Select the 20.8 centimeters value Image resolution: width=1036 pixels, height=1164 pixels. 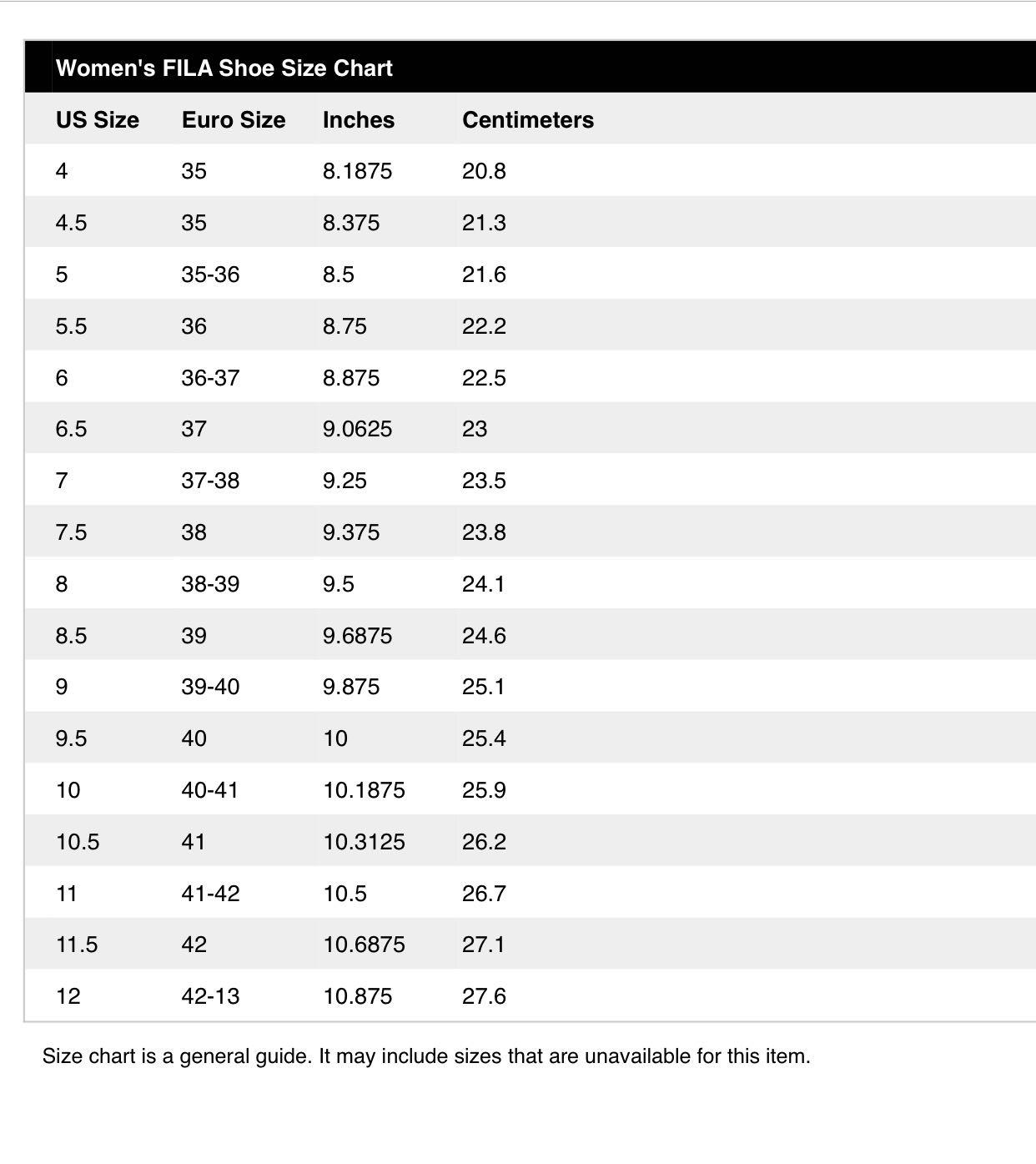click(484, 171)
